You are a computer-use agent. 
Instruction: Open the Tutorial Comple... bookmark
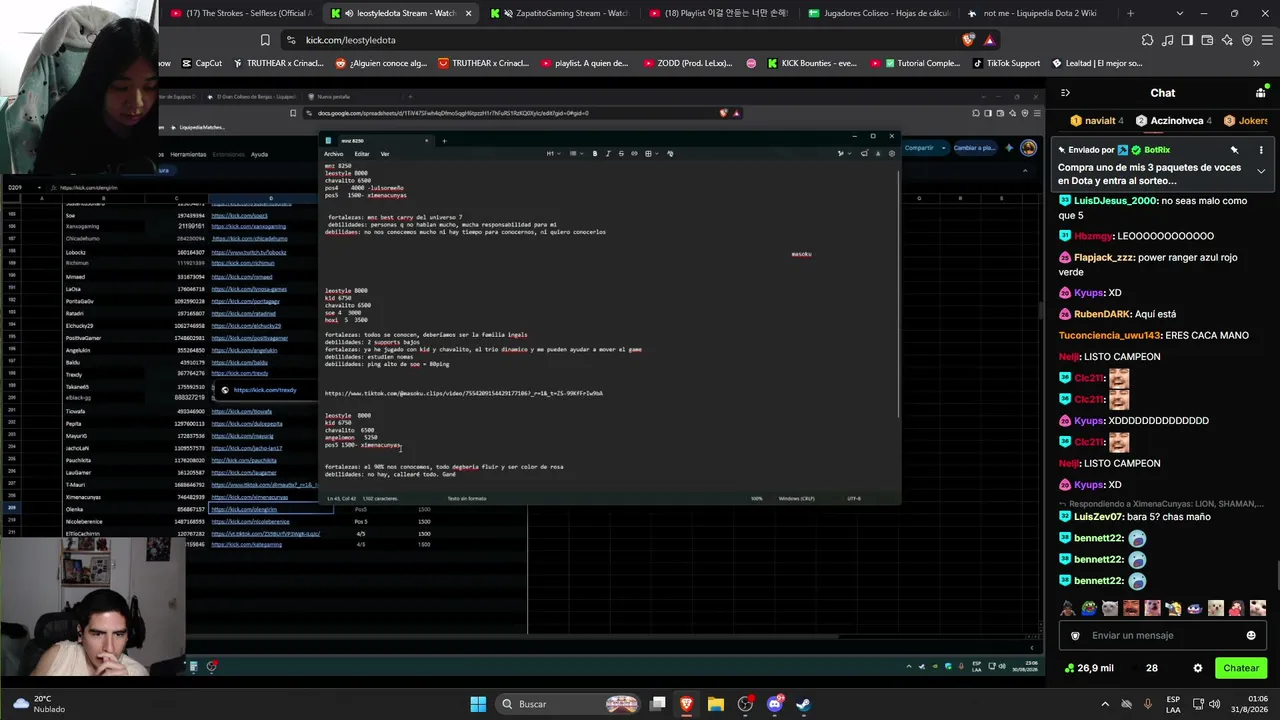[x=915, y=63]
